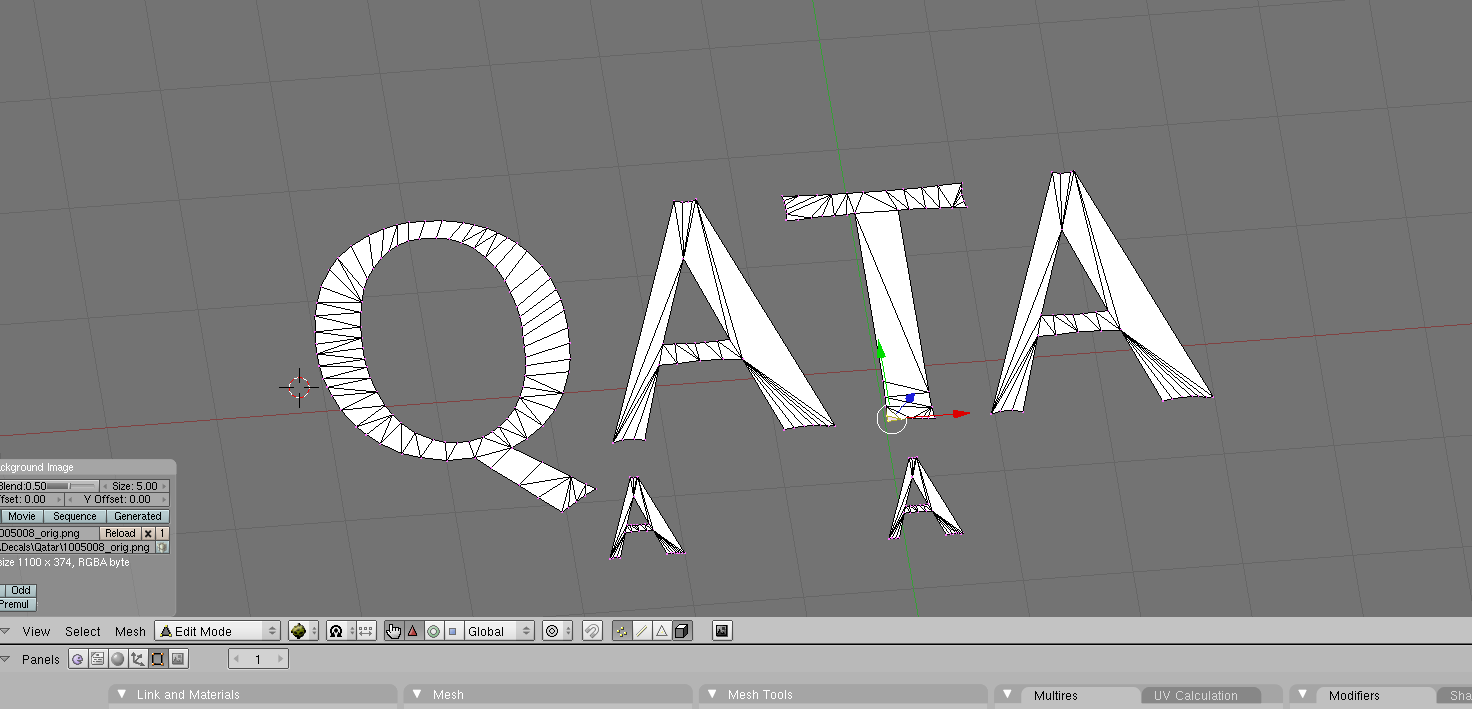This screenshot has height=709, width=1472.
Task: Open the draw type shading selector
Action: pyautogui.click(x=303, y=631)
